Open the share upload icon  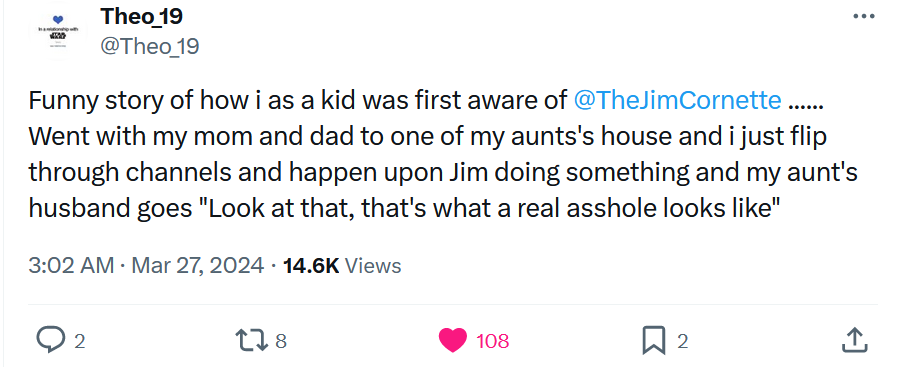click(853, 340)
